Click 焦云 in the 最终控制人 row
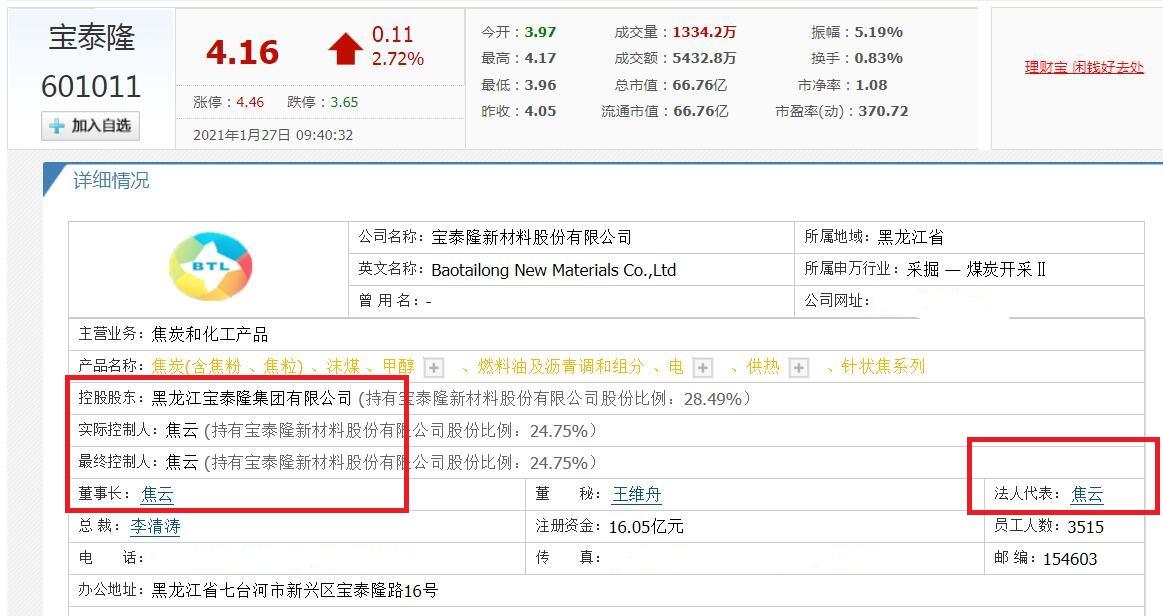 coord(182,463)
